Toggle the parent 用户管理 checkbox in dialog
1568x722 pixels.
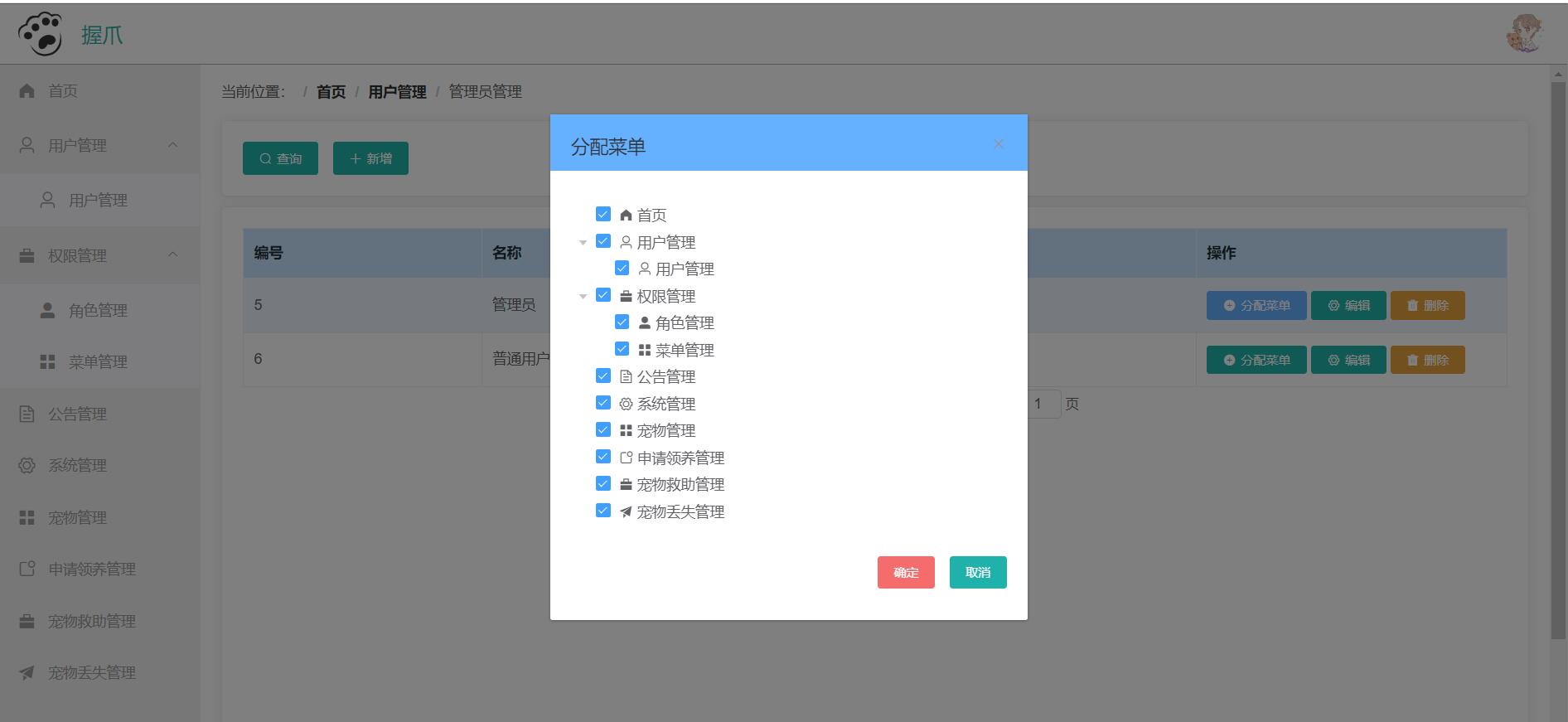(x=603, y=241)
